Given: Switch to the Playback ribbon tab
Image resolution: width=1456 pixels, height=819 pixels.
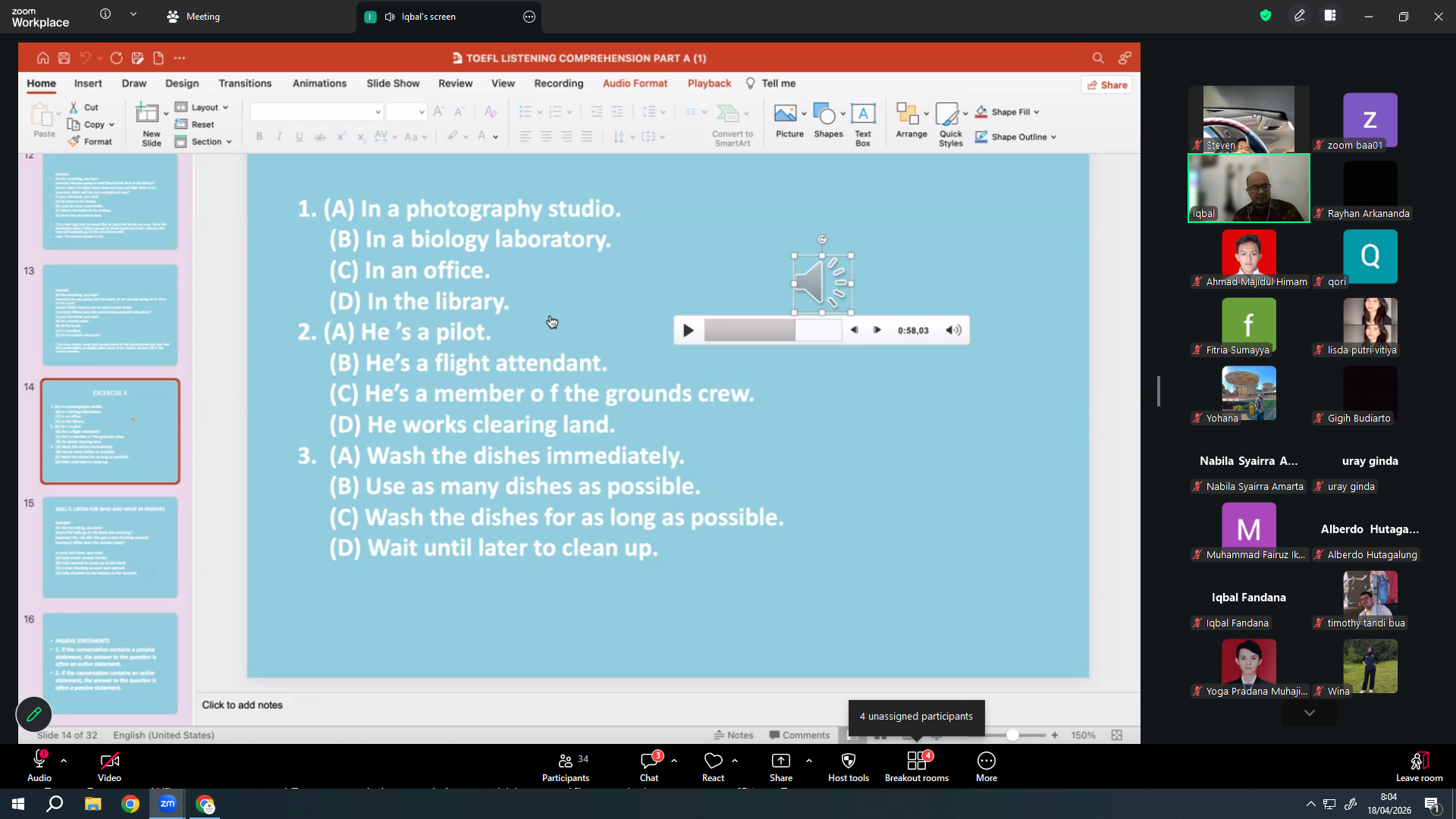Looking at the screenshot, I should [x=709, y=83].
